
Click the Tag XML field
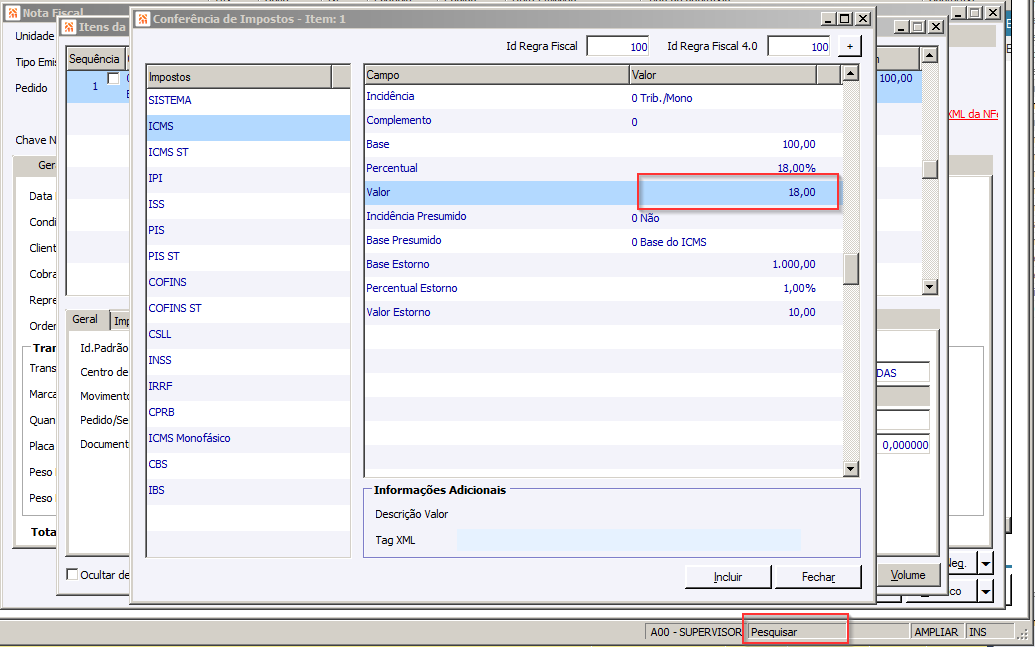coord(628,540)
